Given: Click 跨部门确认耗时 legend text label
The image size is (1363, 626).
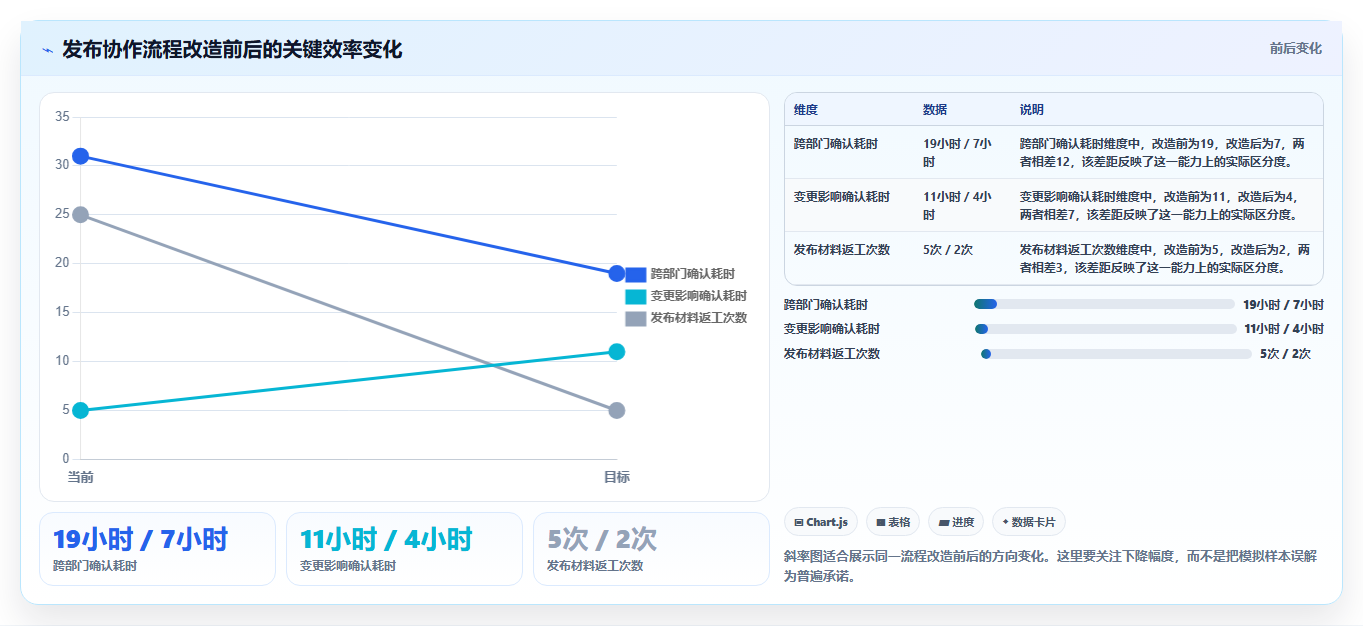Looking at the screenshot, I should point(693,274).
